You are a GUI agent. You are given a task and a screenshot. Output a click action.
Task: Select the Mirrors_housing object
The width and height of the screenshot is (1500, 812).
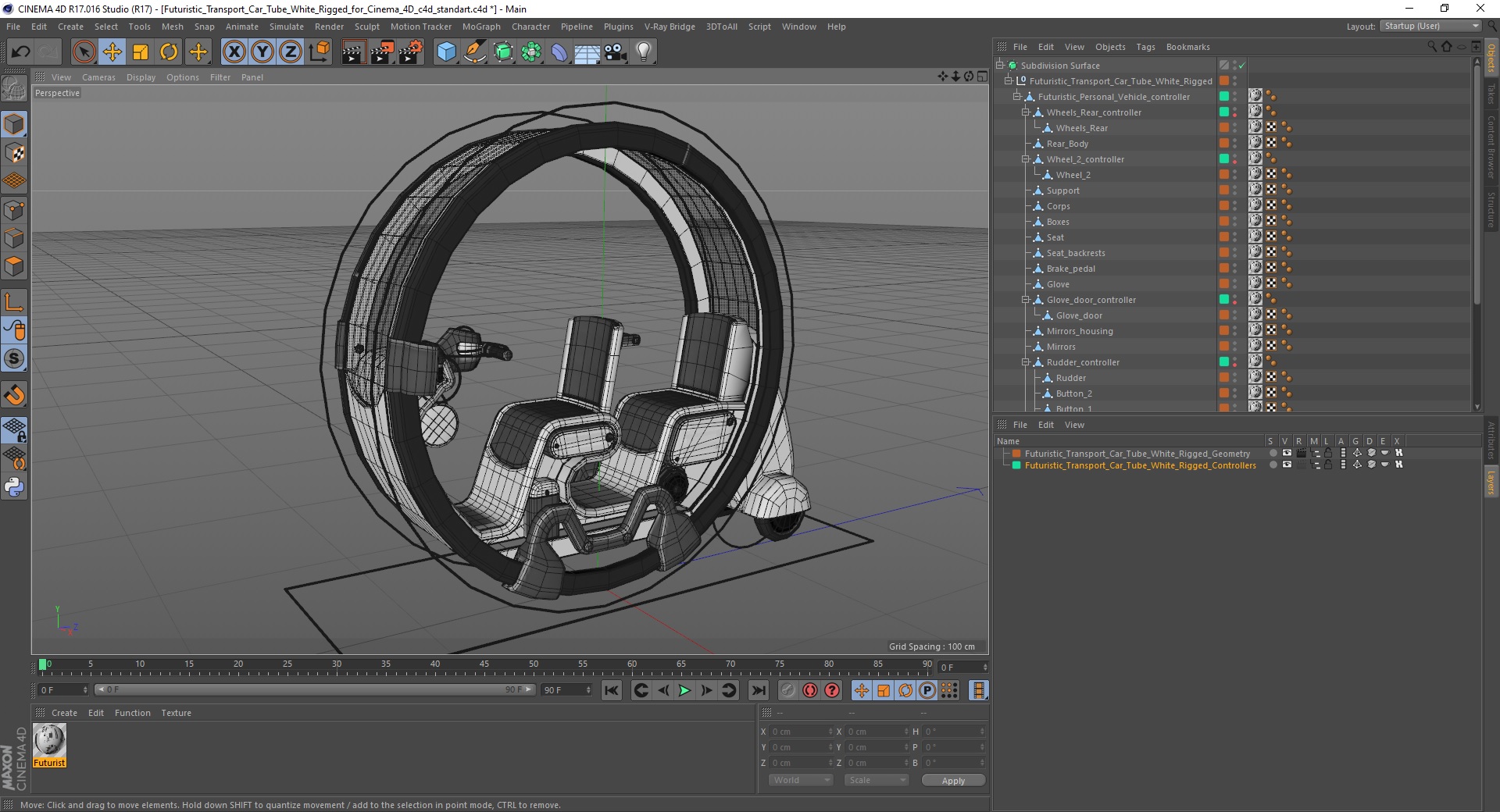[1080, 331]
